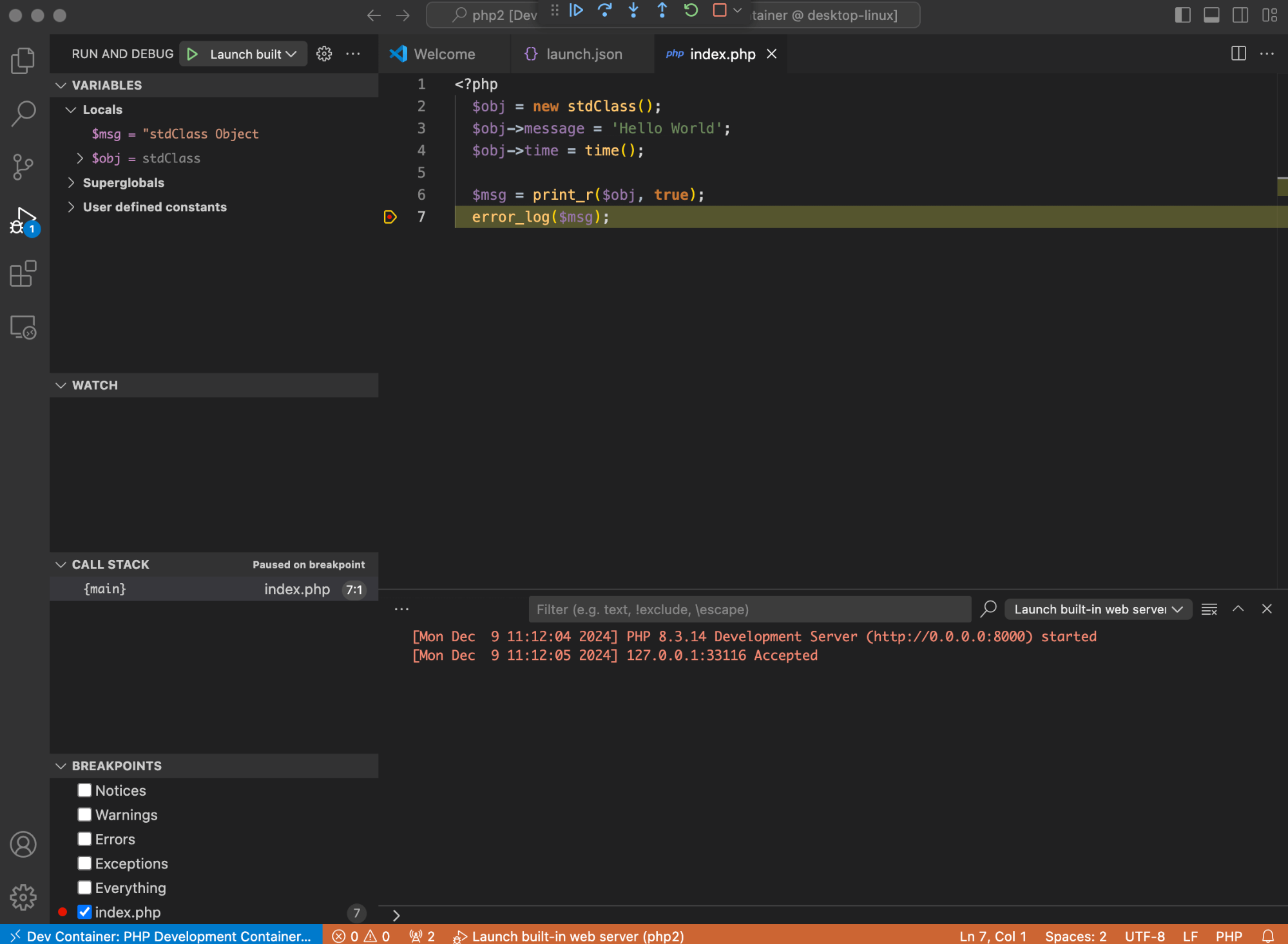Click the Search icon in the activity bar
Viewport: 1288px width, 944px height.
[x=23, y=113]
